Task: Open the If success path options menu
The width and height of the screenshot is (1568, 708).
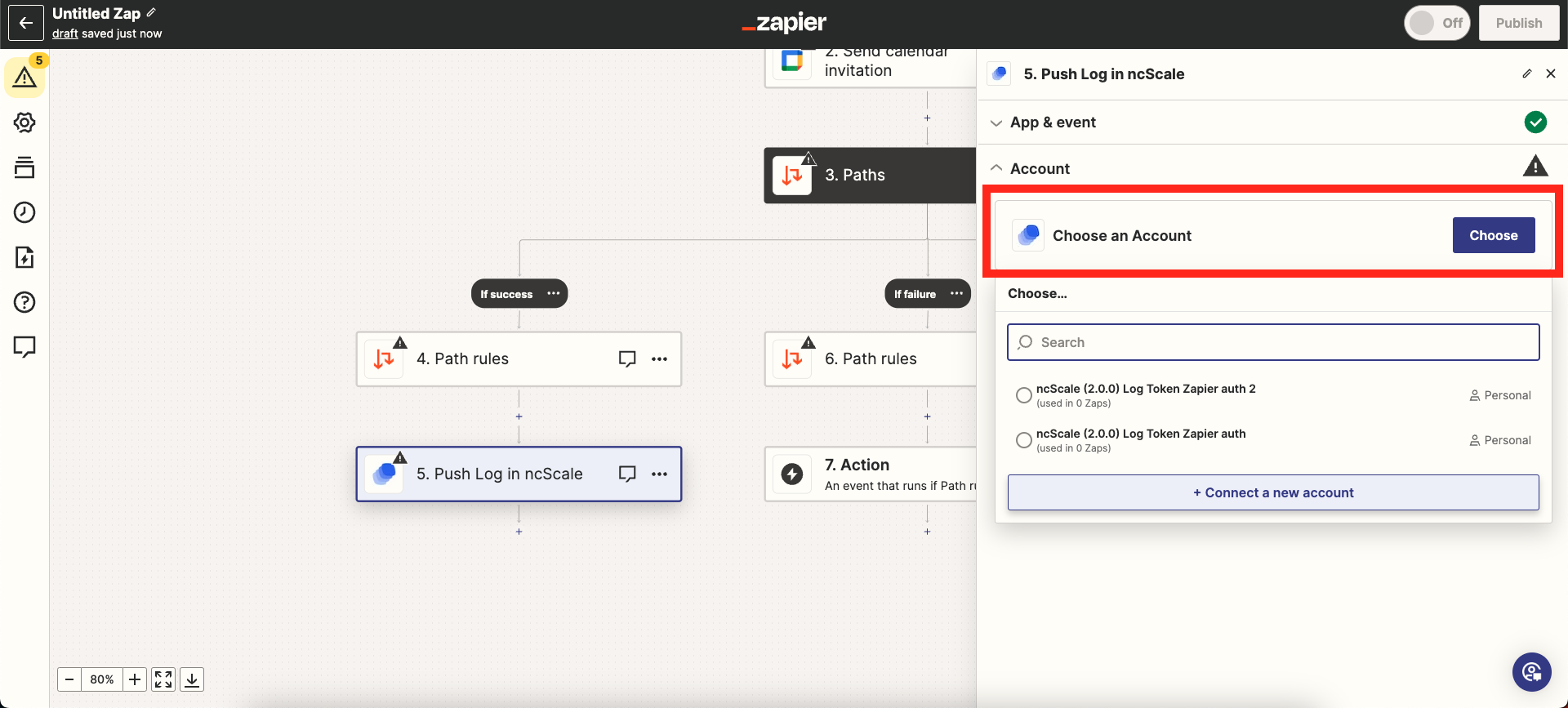Action: [554, 294]
